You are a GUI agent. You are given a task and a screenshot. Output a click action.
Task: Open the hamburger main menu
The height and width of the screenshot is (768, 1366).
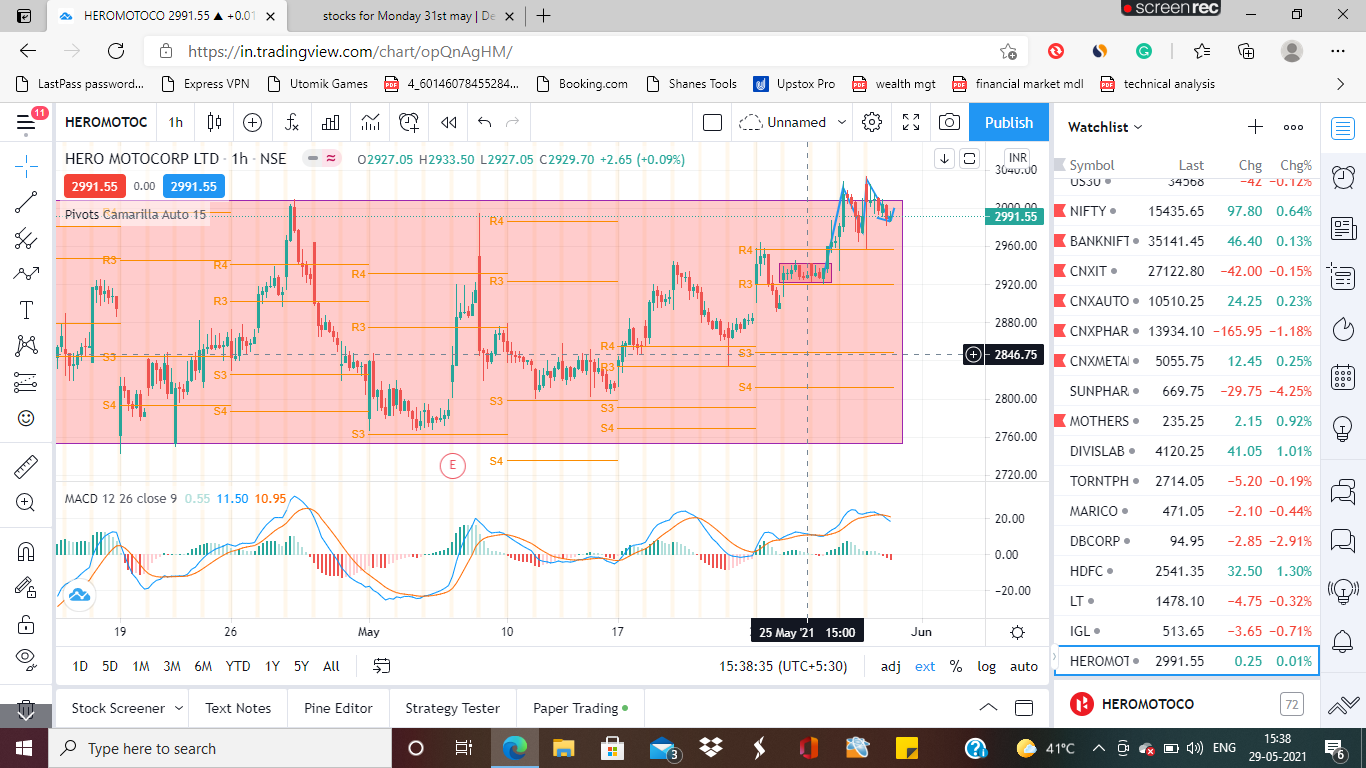coord(26,122)
